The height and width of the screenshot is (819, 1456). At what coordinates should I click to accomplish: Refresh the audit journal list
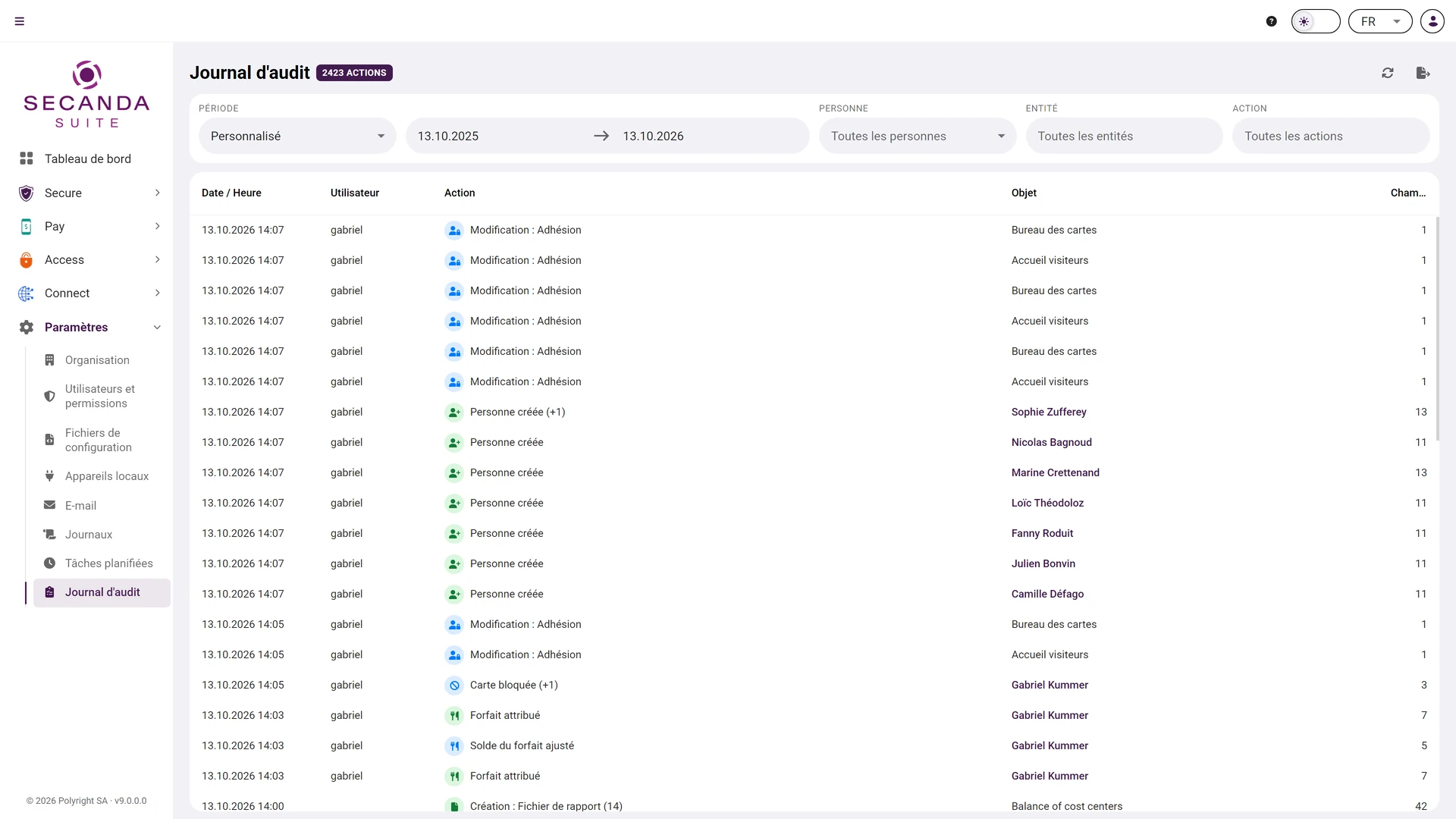coord(1388,73)
